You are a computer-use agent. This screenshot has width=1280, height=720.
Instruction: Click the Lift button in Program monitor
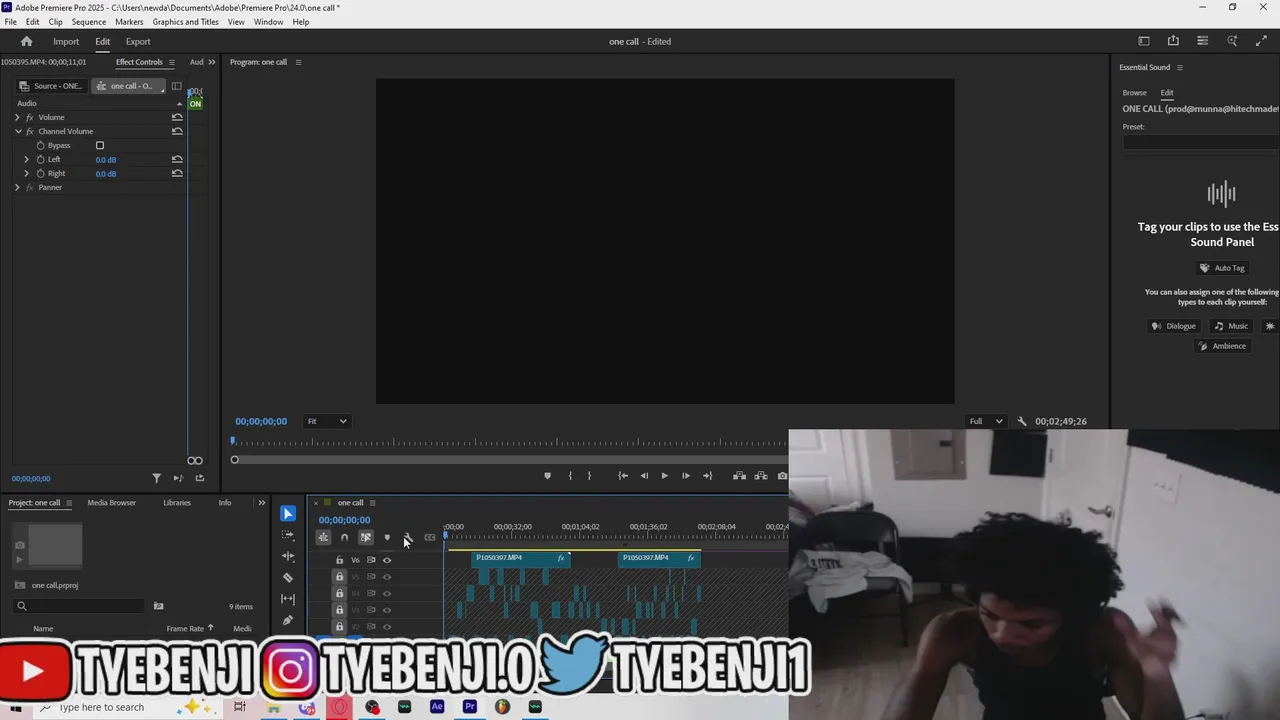[739, 476]
